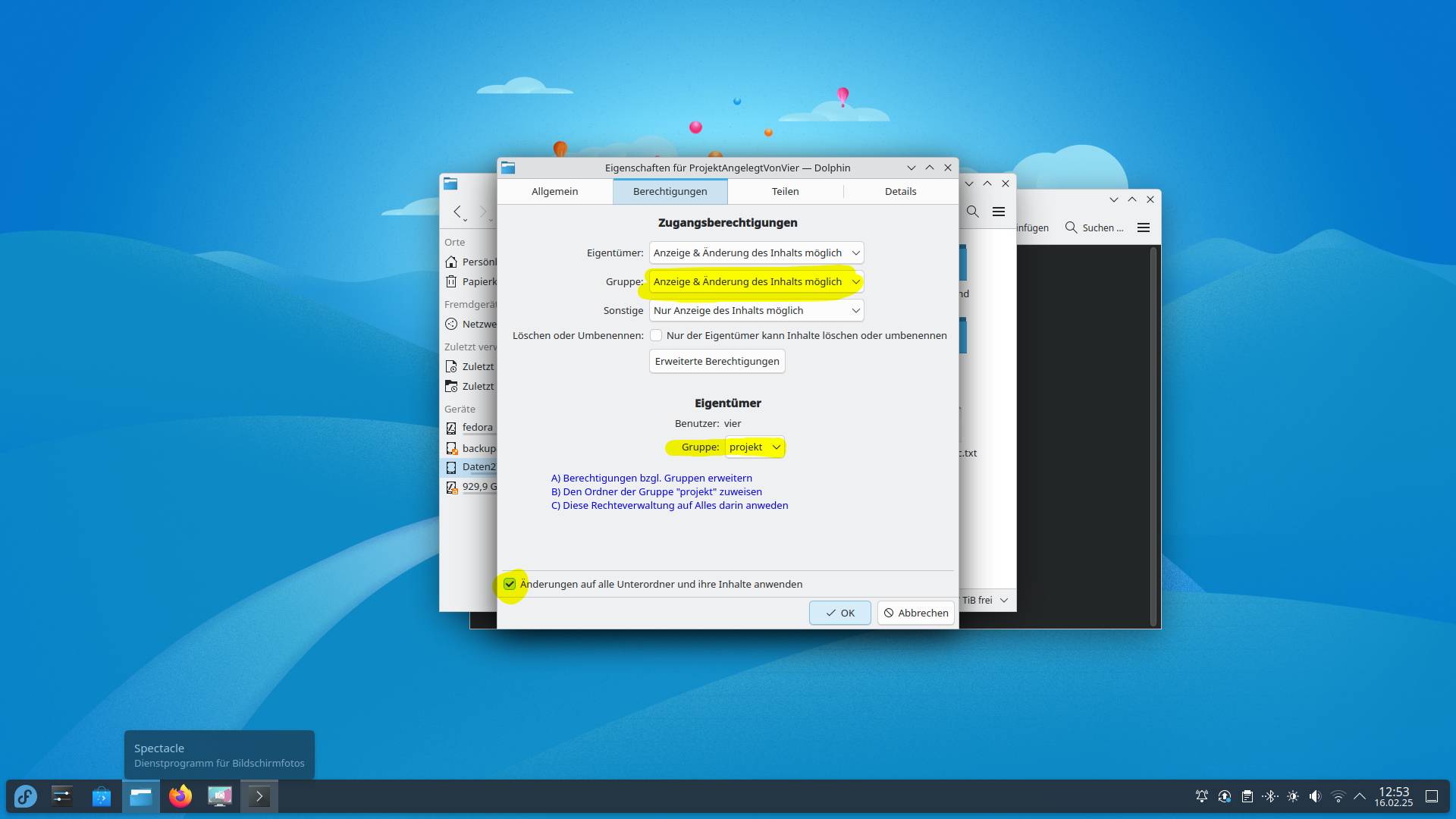Click the search magnifier icon in Dolphin
Screen dimensions: 1456x819
point(972,212)
